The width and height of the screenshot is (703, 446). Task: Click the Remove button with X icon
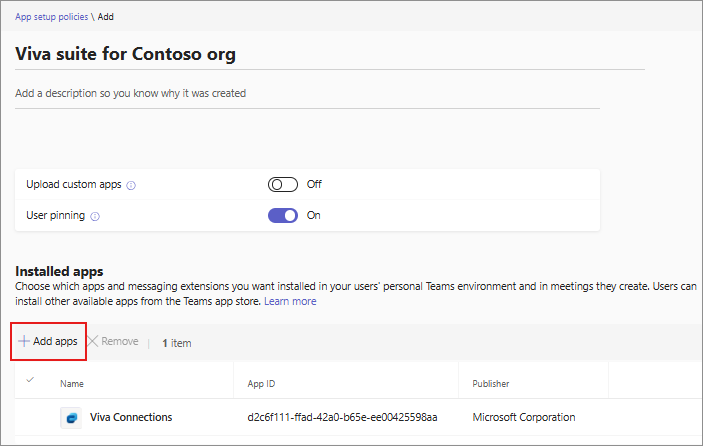click(x=112, y=342)
